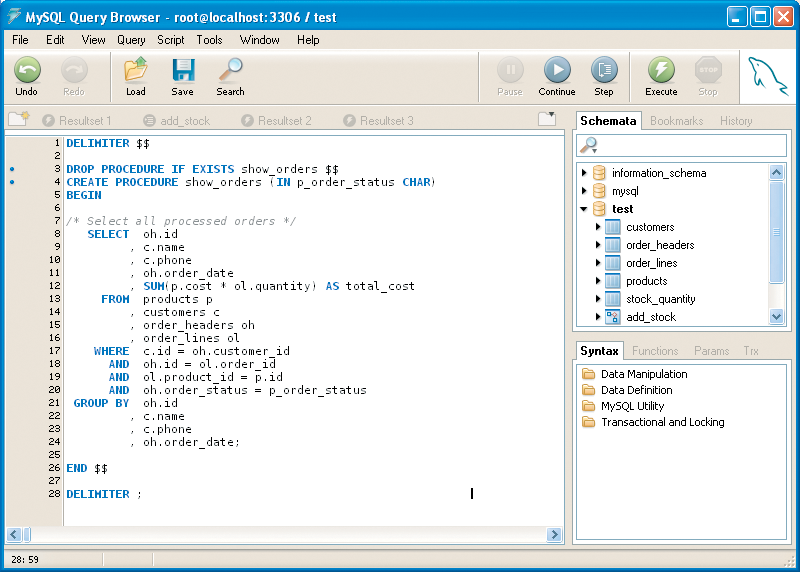Select the add_stock procedure icon
This screenshot has height=572, width=800.
coord(613,317)
